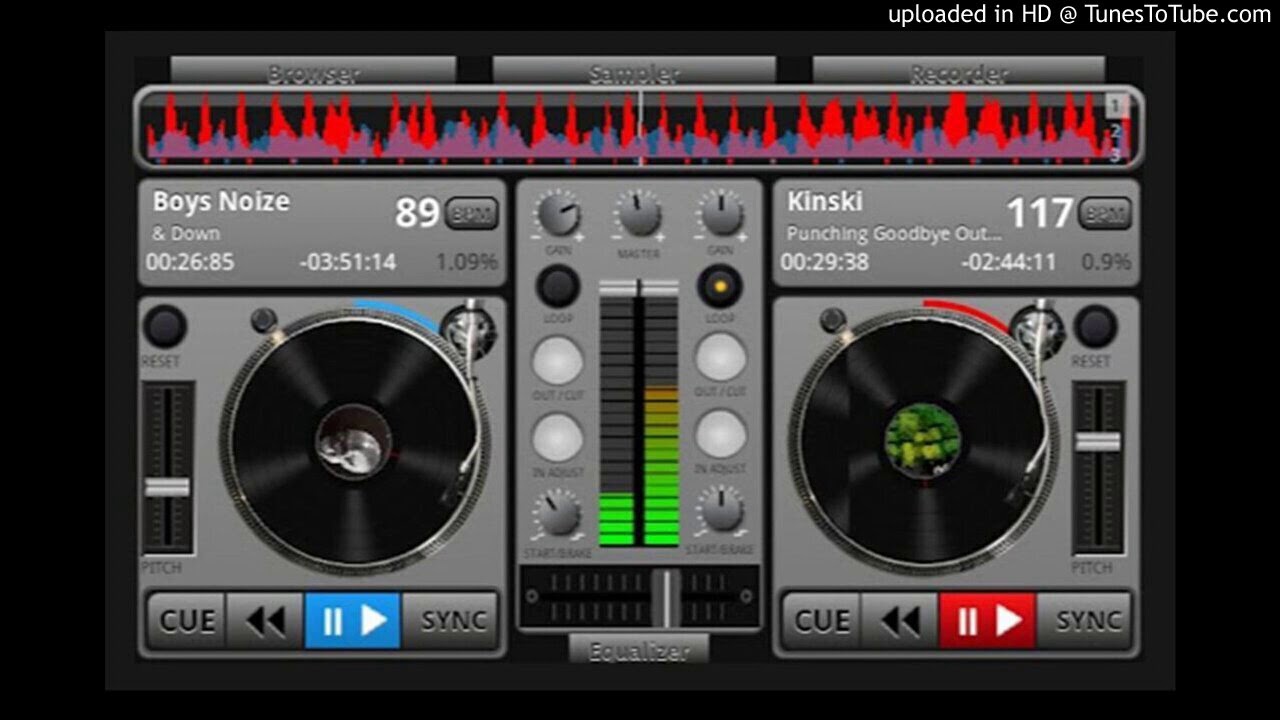The height and width of the screenshot is (720, 1280).
Task: Select waveform view 1
Action: 1116,104
